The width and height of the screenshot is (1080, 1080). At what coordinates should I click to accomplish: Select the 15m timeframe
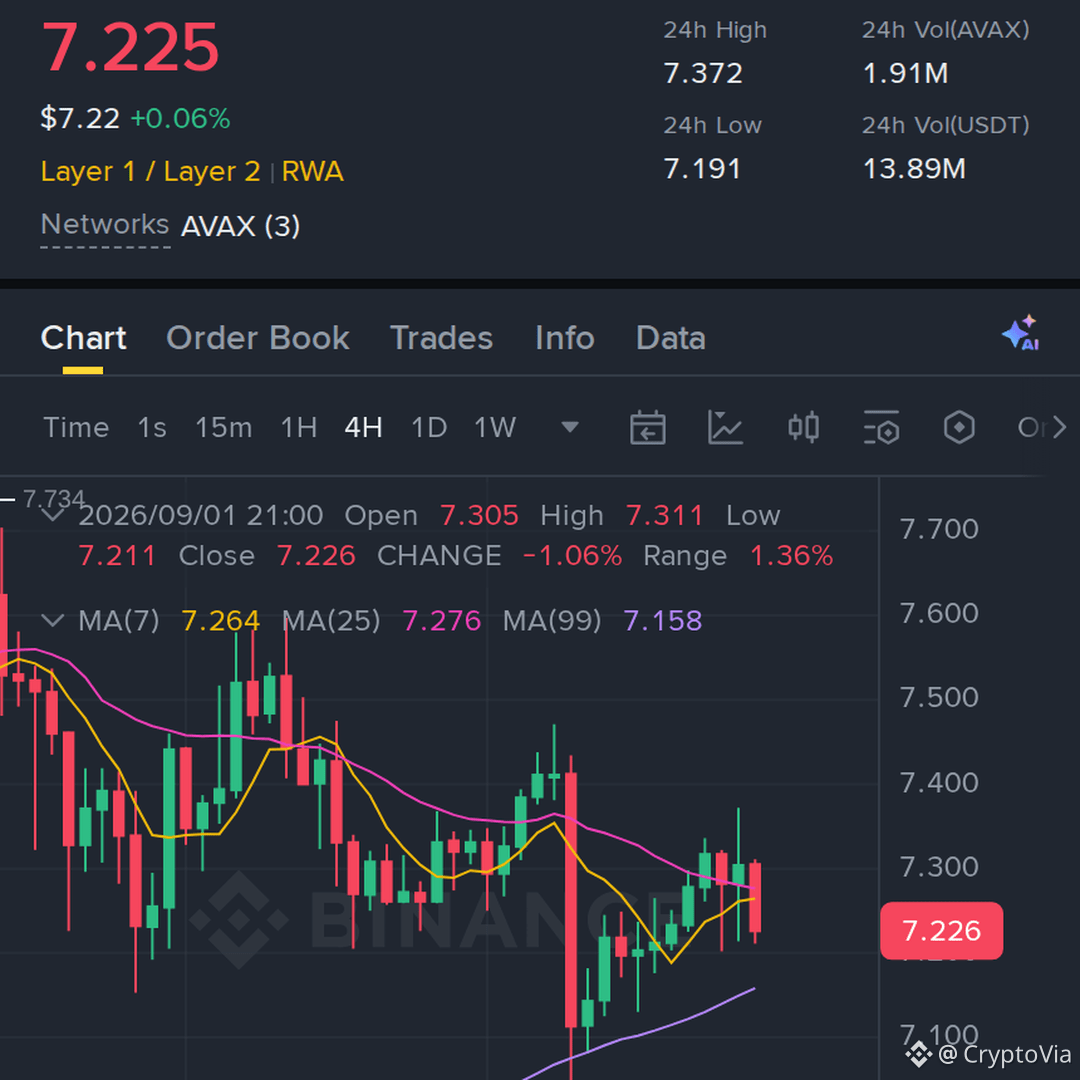tap(223, 428)
